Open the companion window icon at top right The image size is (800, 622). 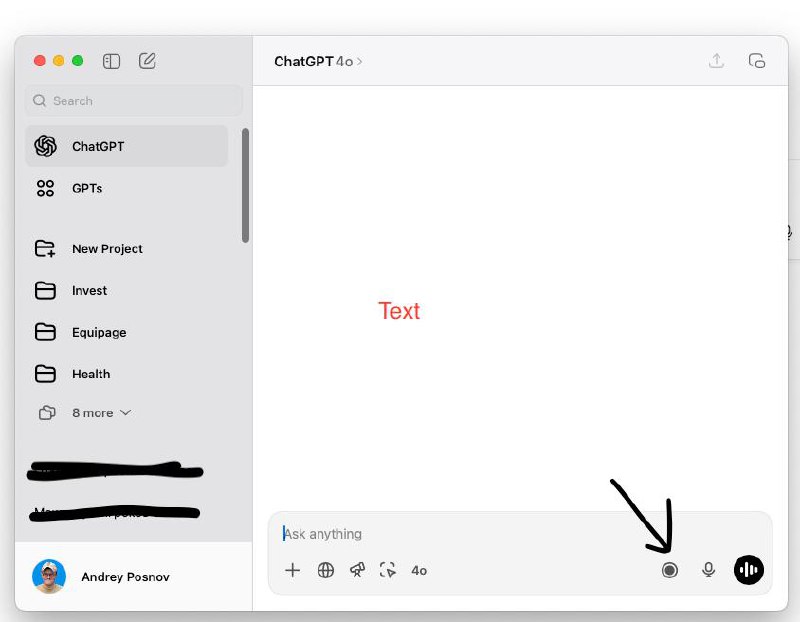[757, 61]
